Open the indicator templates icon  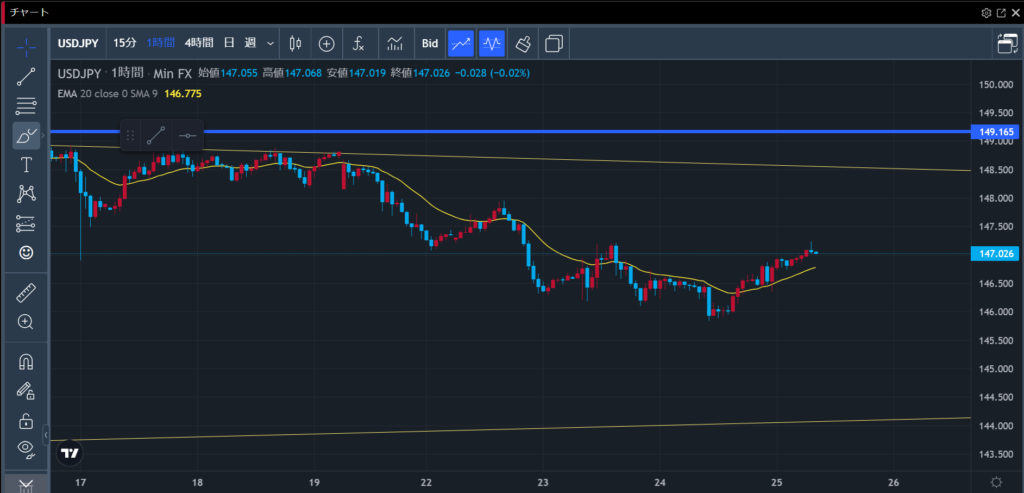[x=394, y=44]
